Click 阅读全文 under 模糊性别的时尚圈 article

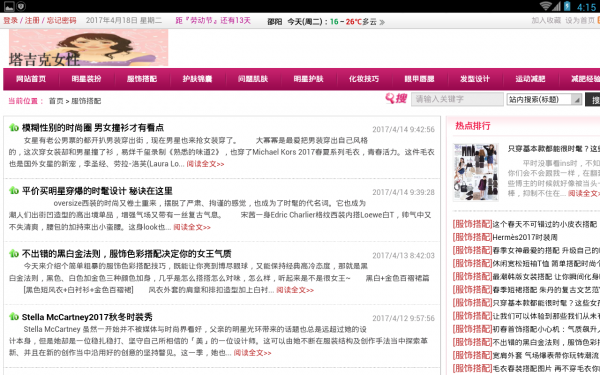point(205,164)
